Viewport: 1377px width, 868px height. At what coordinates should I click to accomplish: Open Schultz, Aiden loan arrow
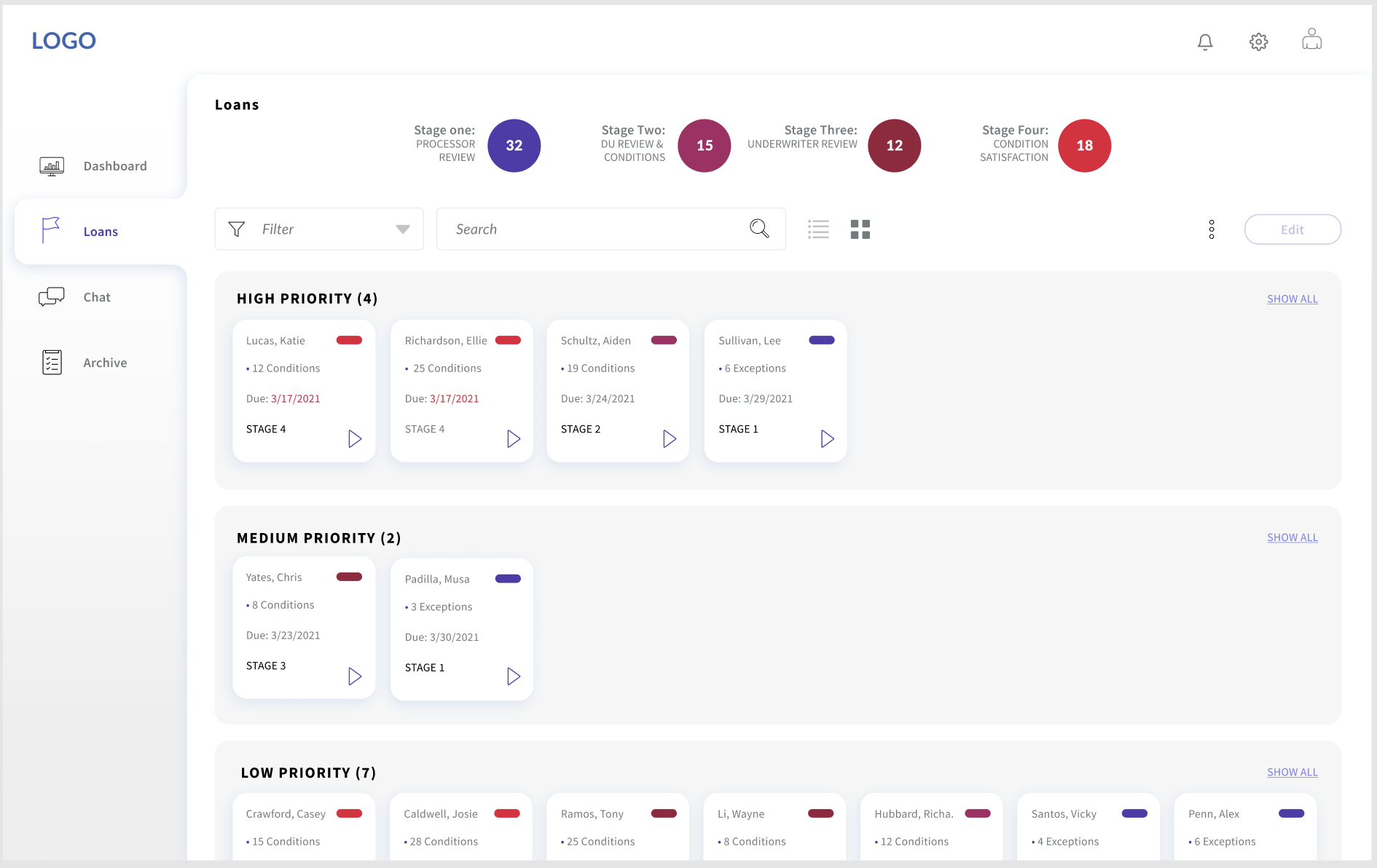point(670,439)
